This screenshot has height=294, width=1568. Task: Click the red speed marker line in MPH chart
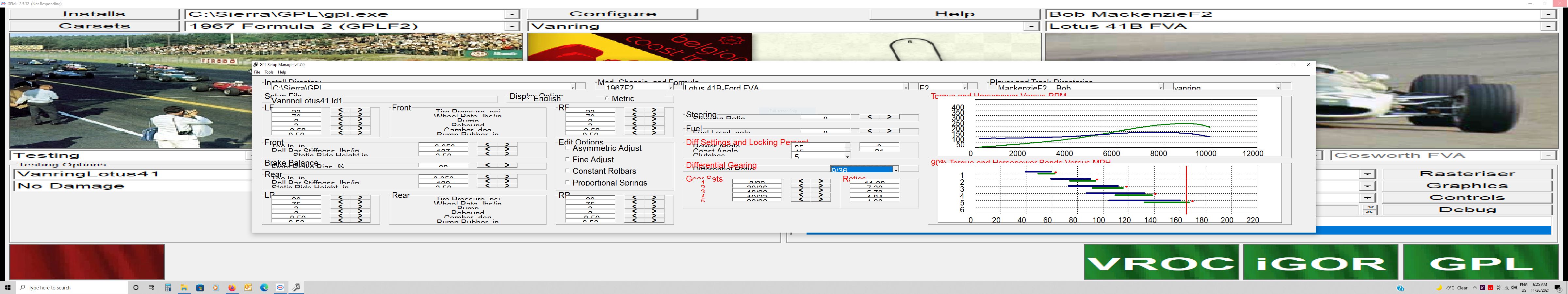(1186, 190)
